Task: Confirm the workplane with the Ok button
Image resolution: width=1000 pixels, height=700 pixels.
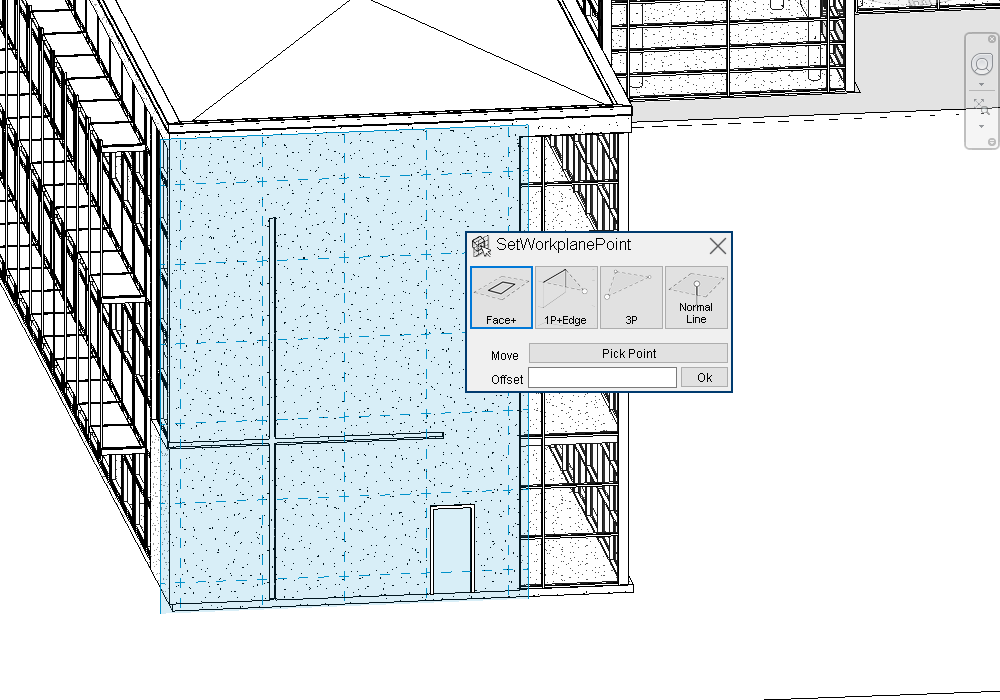Action: (704, 377)
